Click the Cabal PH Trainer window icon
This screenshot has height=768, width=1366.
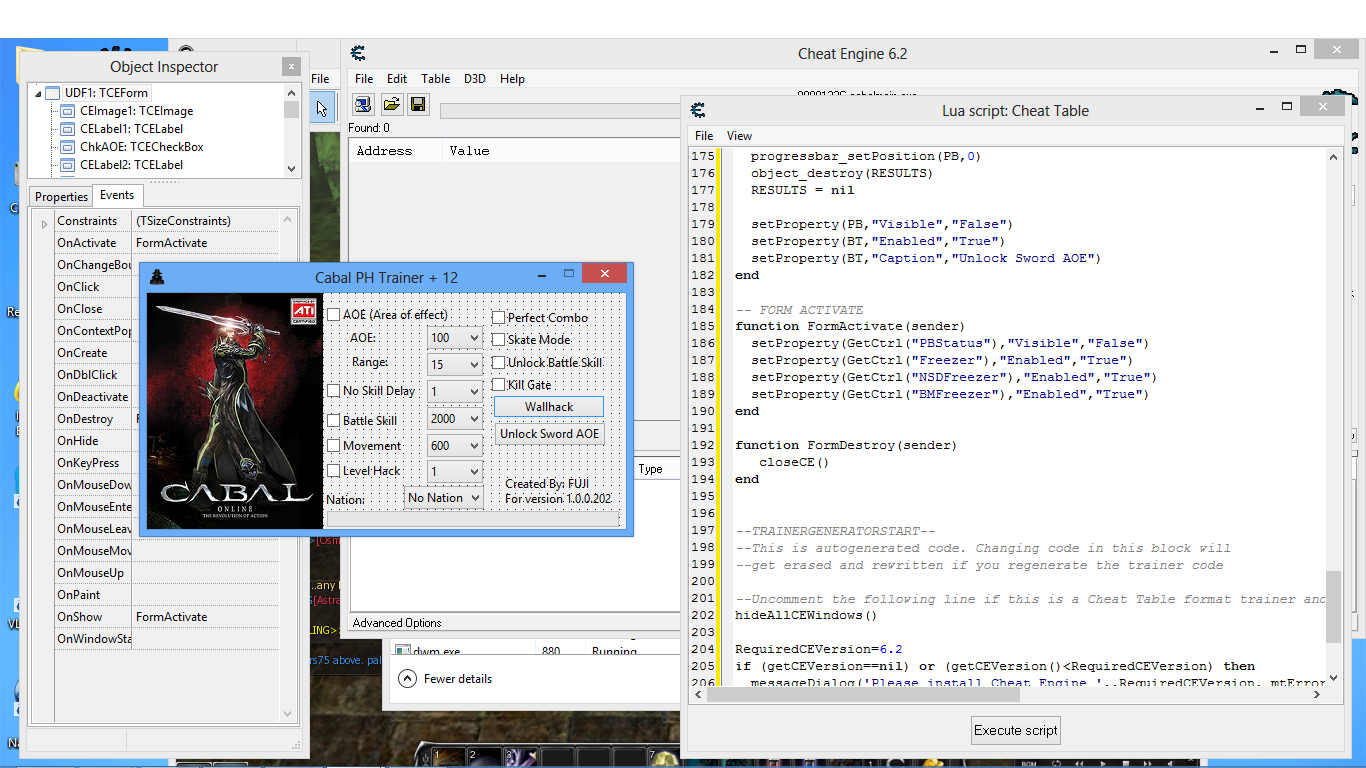(156, 277)
